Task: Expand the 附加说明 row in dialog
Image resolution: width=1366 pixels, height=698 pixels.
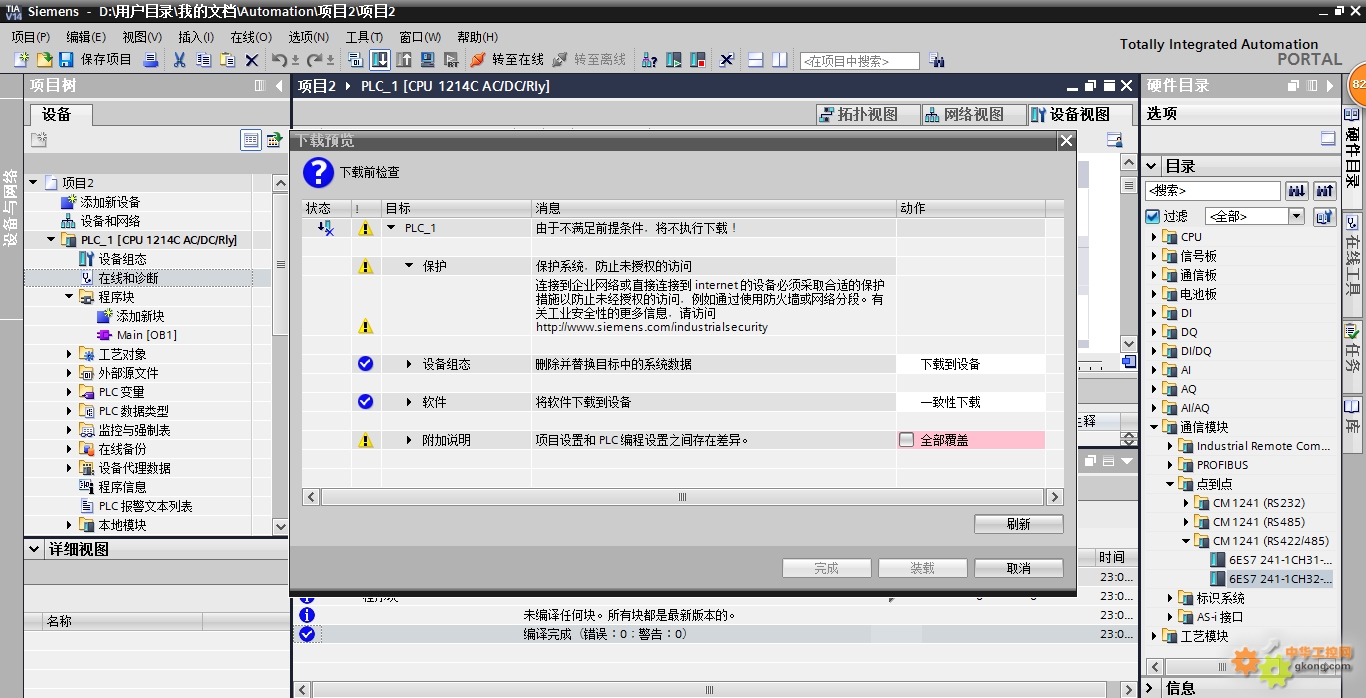Action: coord(409,440)
